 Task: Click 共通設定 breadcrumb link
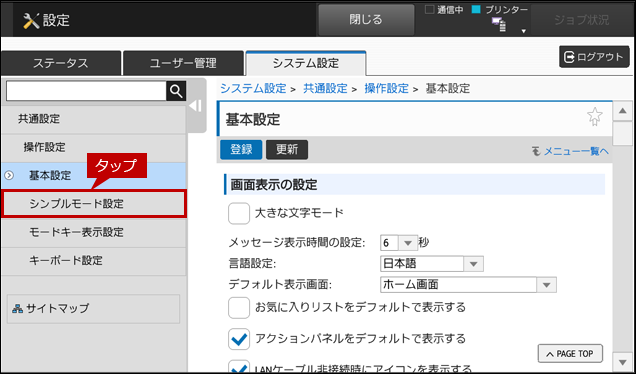coord(325,88)
